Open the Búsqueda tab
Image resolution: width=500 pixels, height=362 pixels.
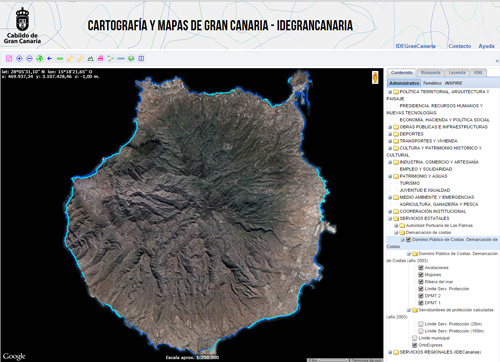[431, 72]
